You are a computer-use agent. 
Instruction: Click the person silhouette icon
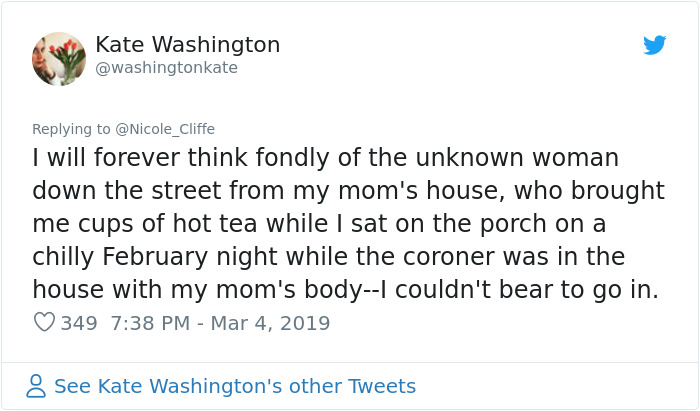coord(36,386)
